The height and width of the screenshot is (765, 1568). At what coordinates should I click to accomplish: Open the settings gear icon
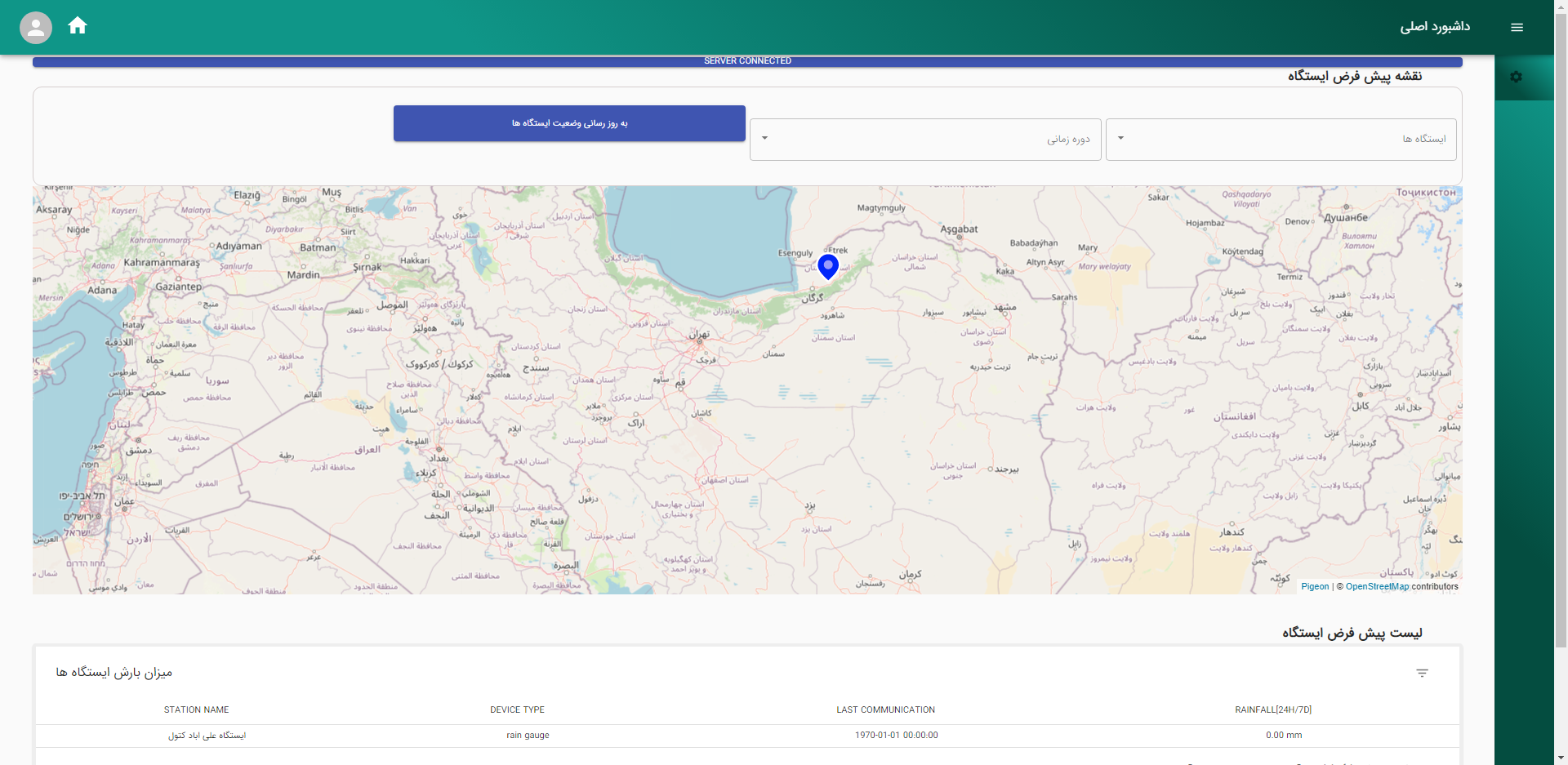[1516, 77]
